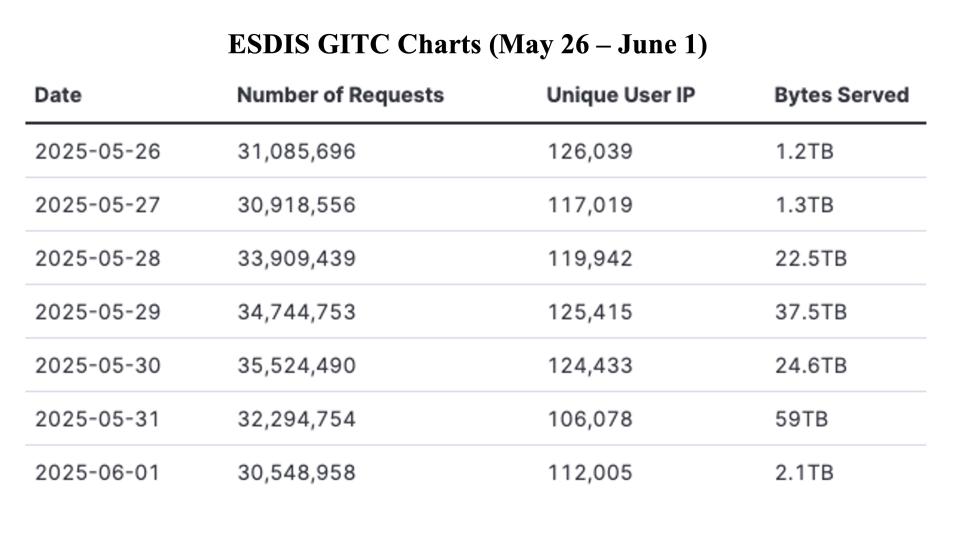Click the 34,744,753 requests value

coord(297,312)
